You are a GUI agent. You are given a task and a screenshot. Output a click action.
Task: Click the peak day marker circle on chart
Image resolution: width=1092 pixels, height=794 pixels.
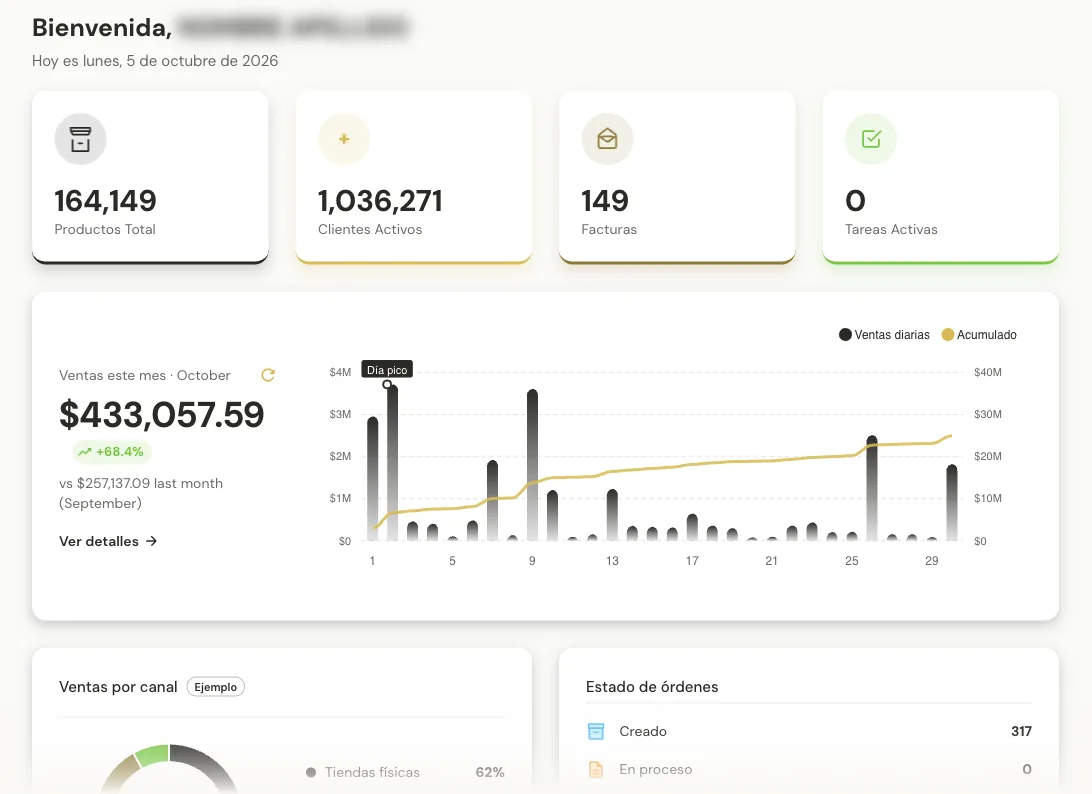click(387, 384)
